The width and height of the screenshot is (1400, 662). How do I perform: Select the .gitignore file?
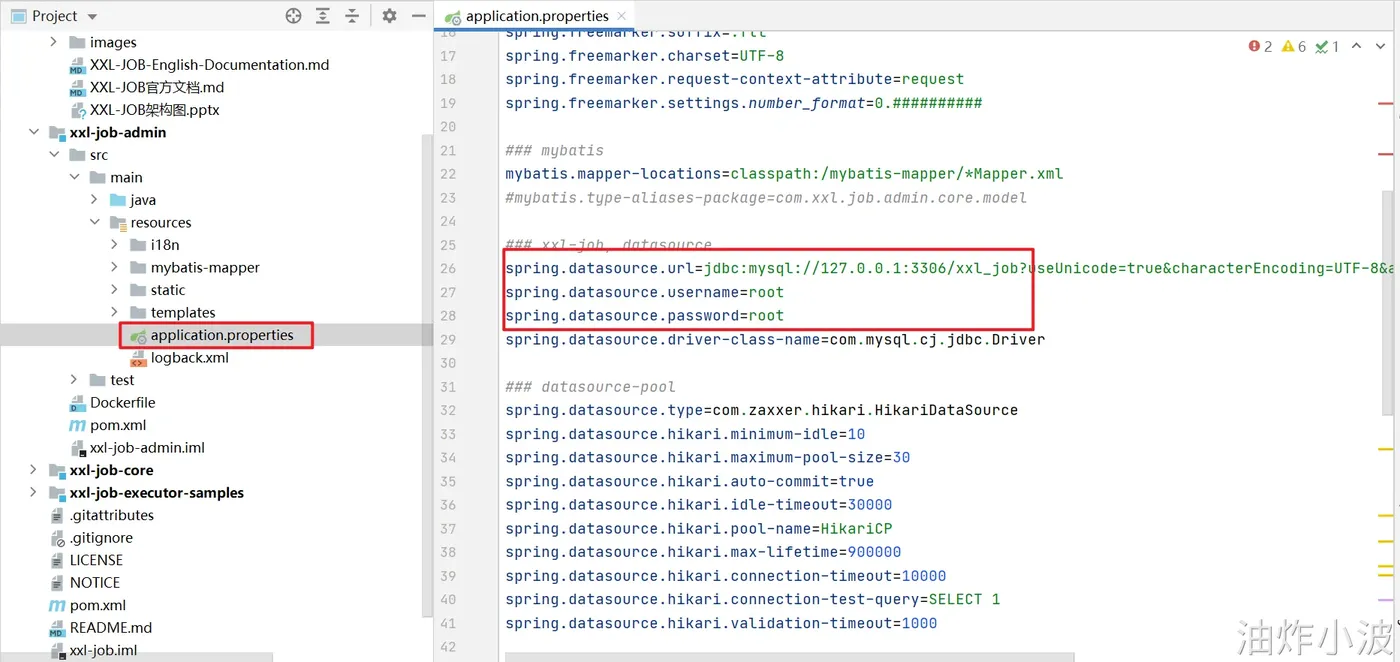[x=100, y=537]
